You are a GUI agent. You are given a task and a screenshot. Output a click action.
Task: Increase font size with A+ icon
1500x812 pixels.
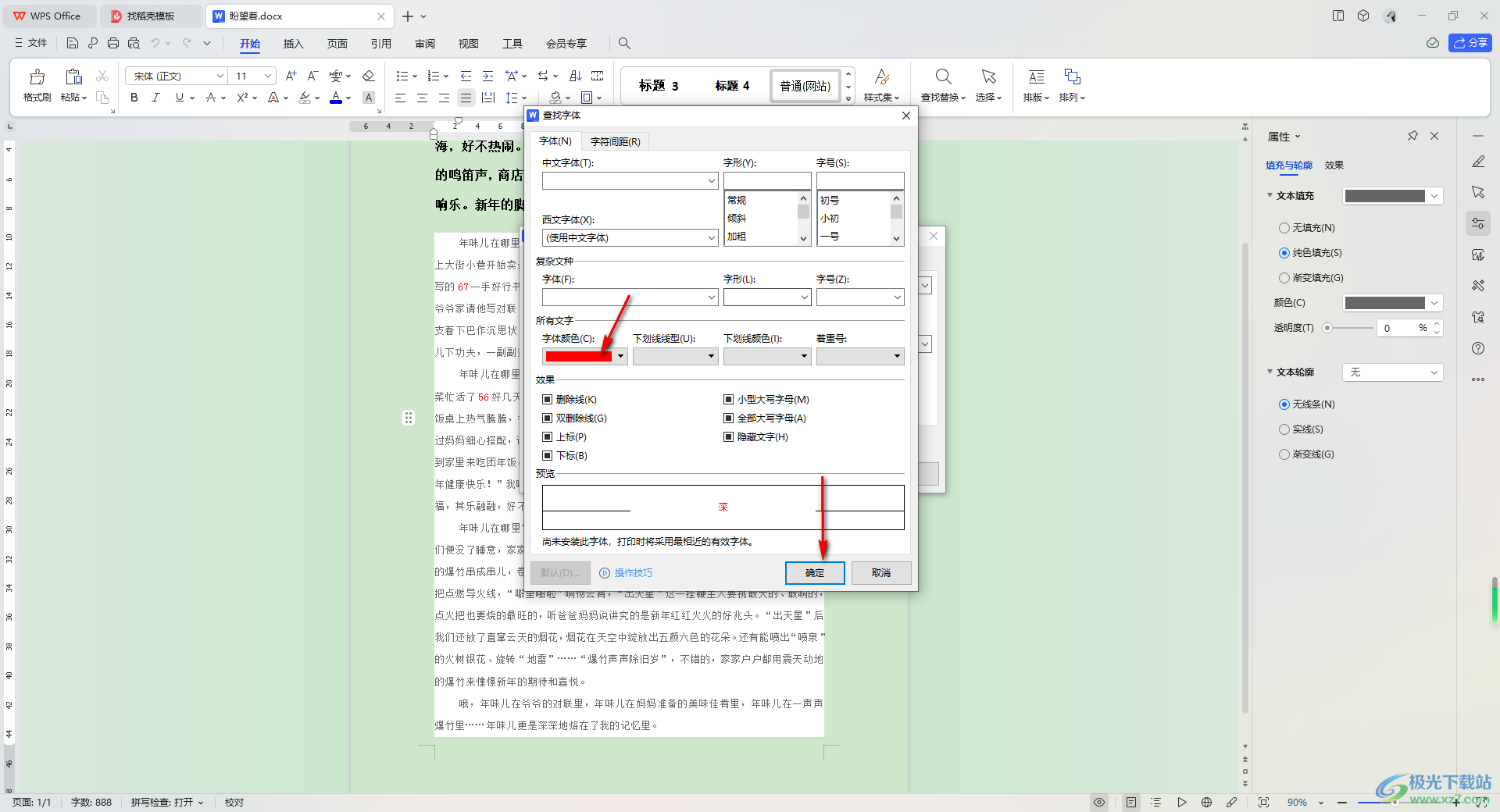click(291, 76)
